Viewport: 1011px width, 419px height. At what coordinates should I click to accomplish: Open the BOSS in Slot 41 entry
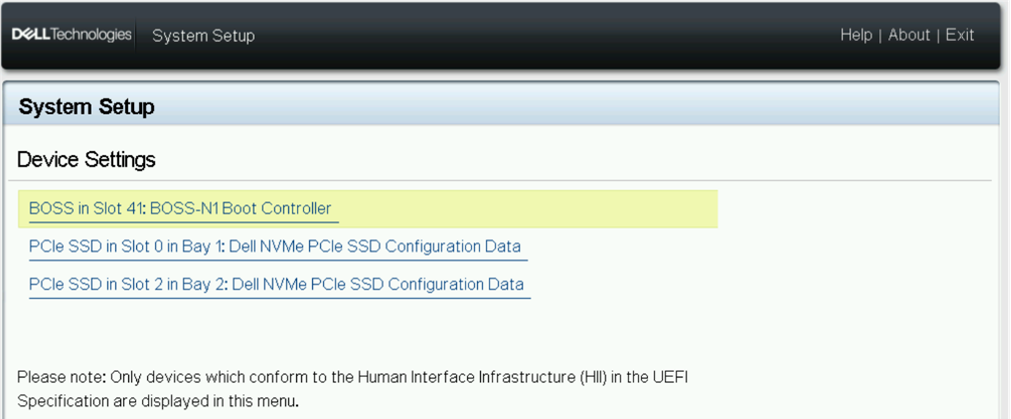(87, 209)
